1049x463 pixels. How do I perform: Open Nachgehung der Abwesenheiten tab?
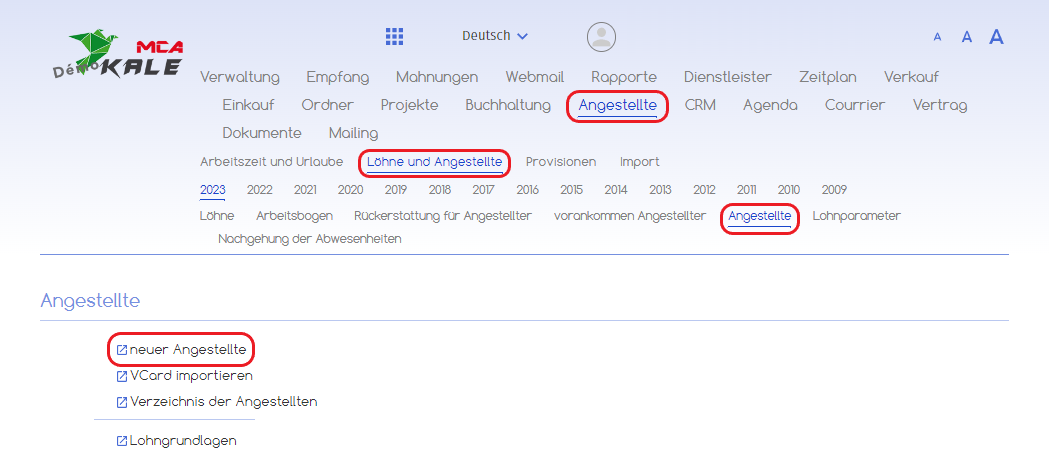(309, 239)
